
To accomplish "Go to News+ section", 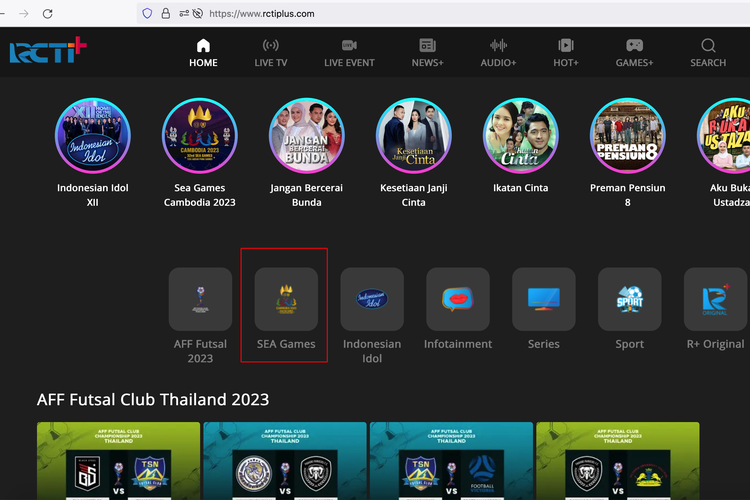I will click(427, 52).
